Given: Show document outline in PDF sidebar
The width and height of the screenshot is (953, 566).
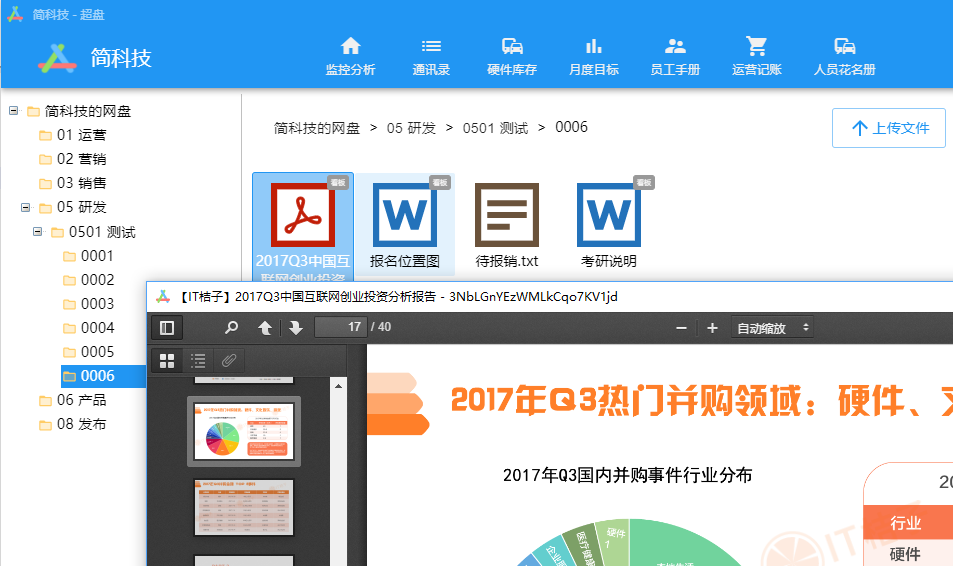Looking at the screenshot, I should click(199, 361).
